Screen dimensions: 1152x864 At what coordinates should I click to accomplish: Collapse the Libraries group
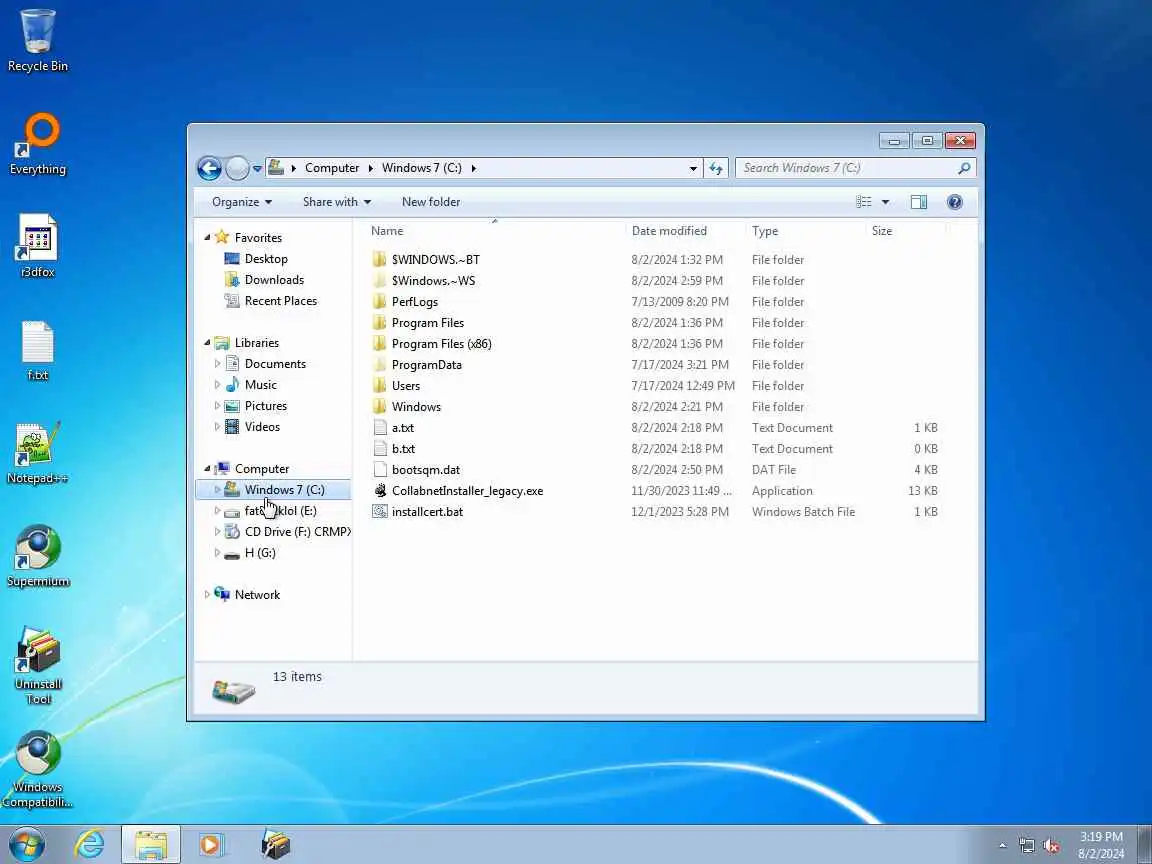pyautogui.click(x=207, y=342)
